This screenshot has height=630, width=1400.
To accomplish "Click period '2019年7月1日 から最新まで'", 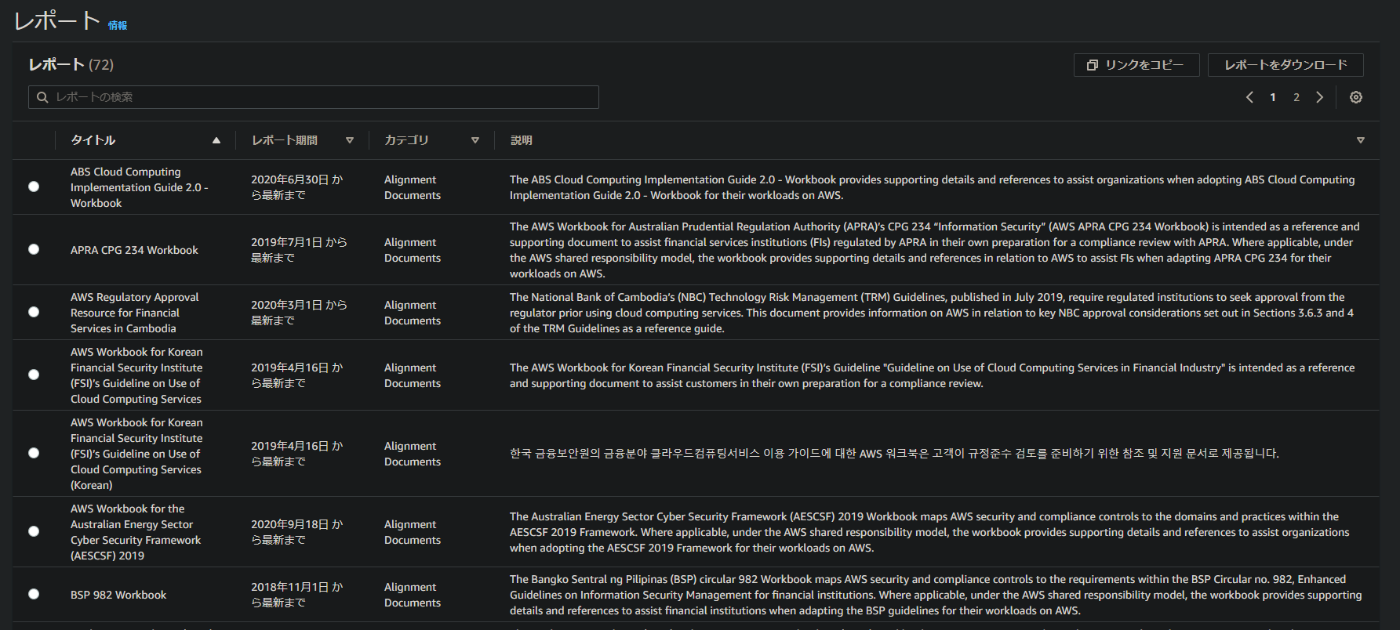I will (299, 250).
